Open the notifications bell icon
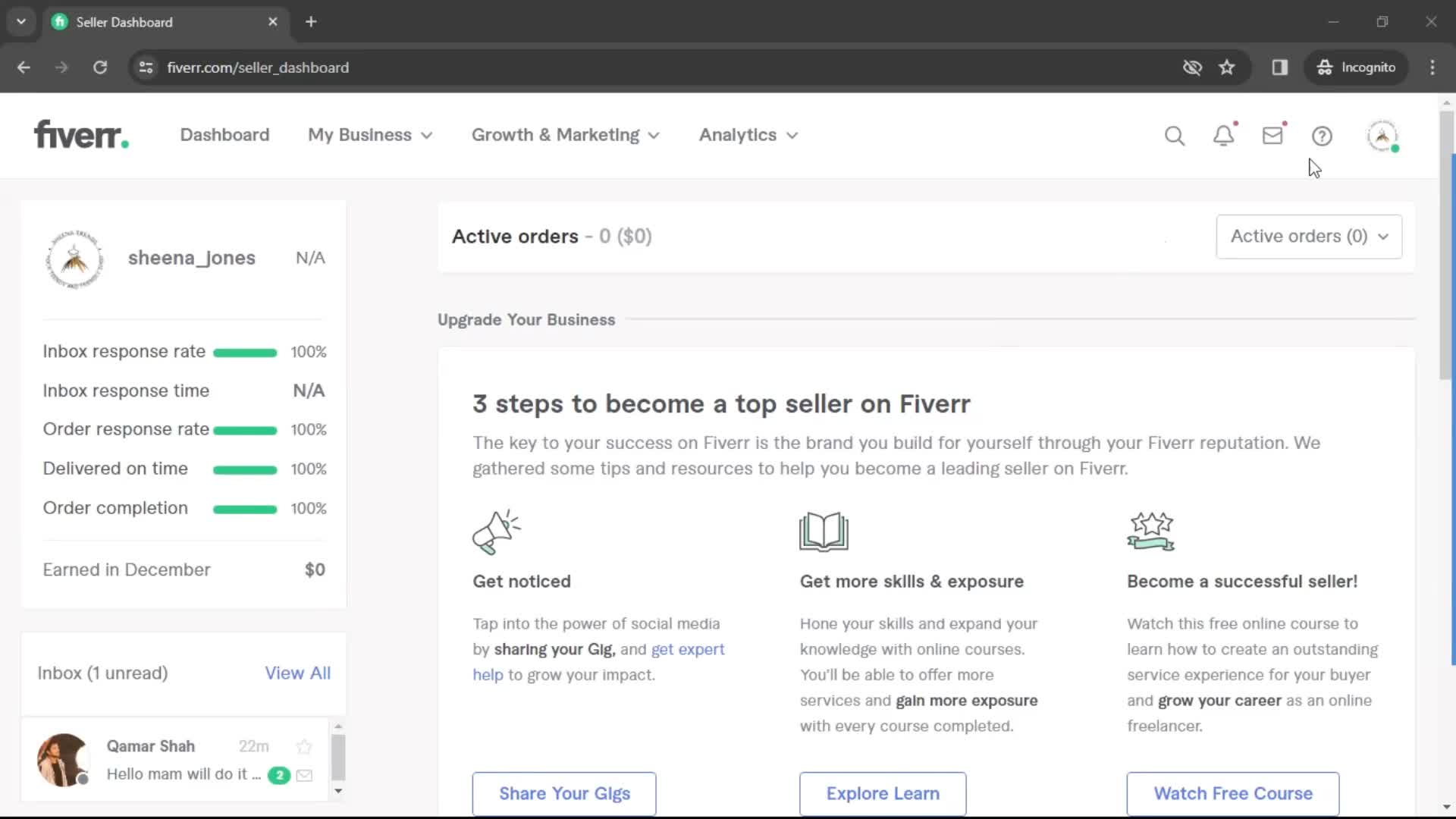This screenshot has width=1456, height=819. (x=1224, y=134)
